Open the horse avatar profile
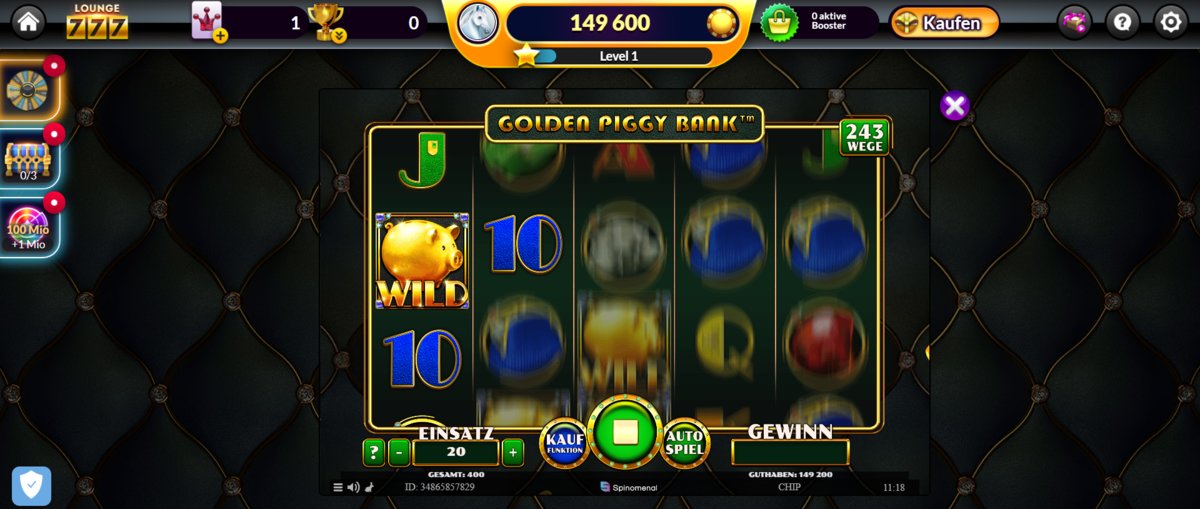1200x509 pixels. coord(478,22)
